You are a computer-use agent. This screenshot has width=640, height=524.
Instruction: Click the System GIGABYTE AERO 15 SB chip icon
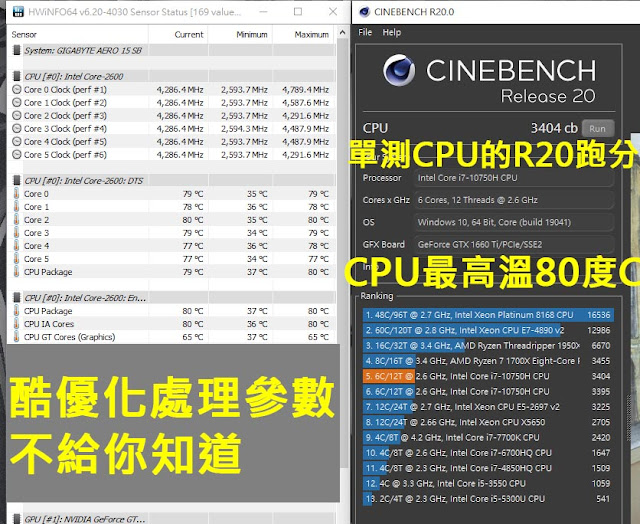coord(17,50)
